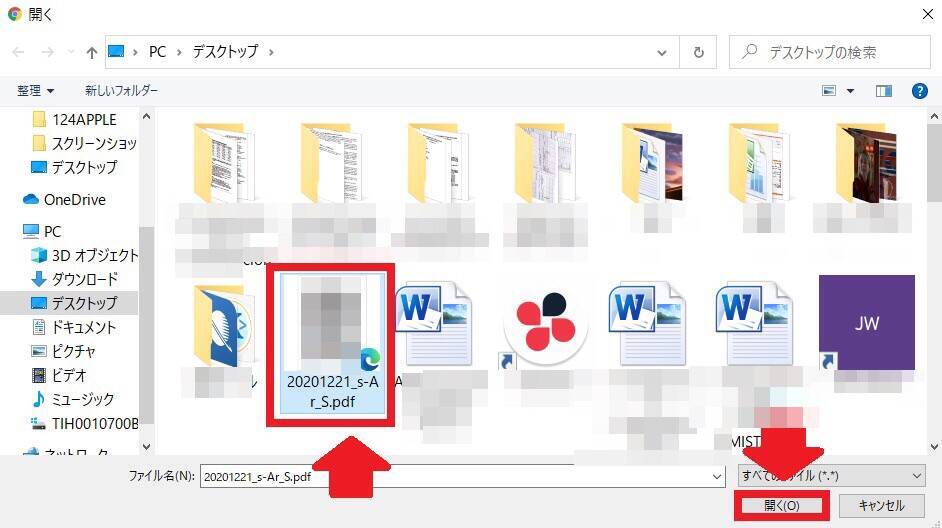Image resolution: width=942 pixels, height=528 pixels.
Task: Select the purple JW shortcut icon
Action: click(866, 323)
